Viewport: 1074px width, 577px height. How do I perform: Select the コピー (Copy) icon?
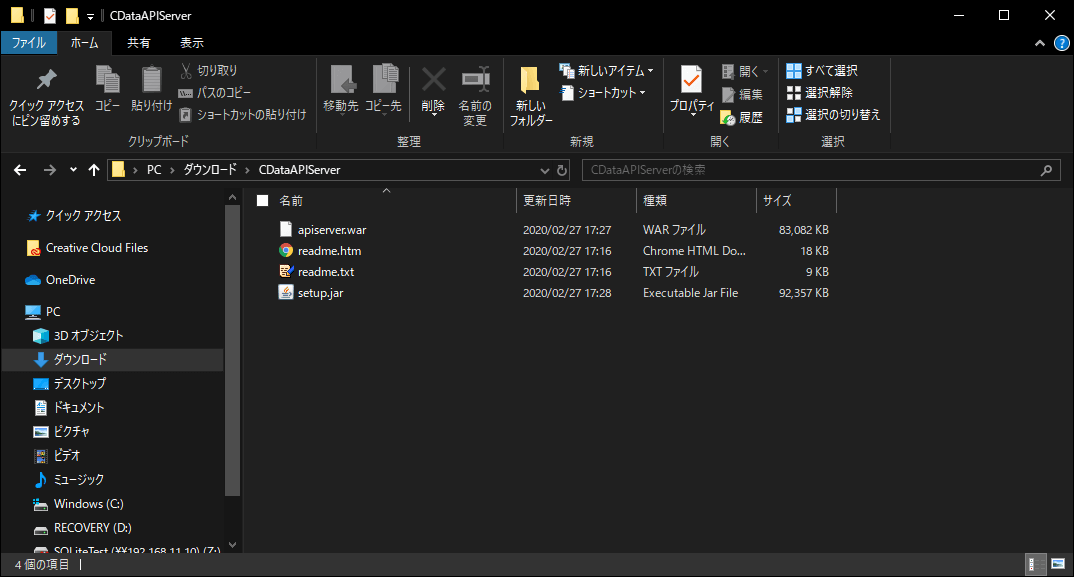click(x=107, y=79)
